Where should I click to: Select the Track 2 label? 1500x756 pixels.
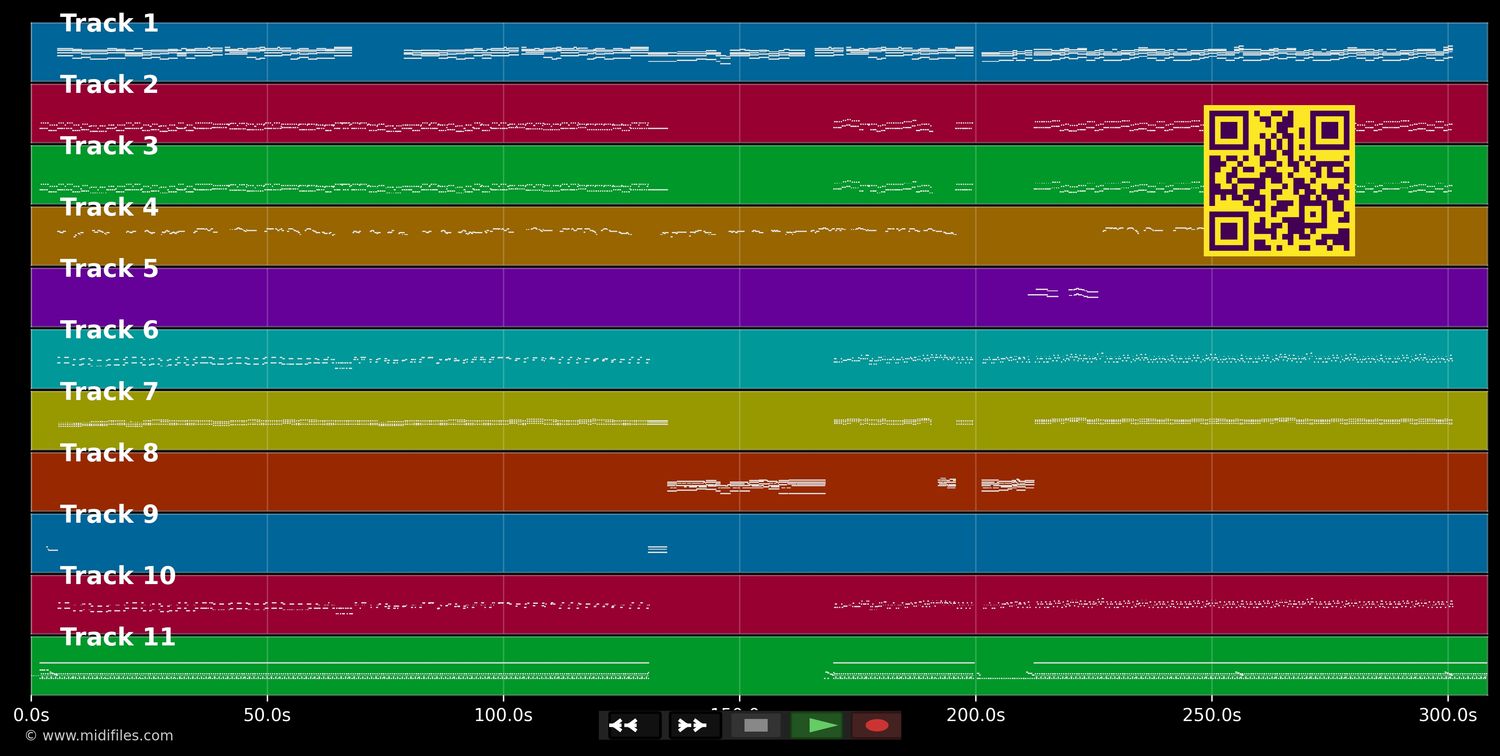[x=108, y=84]
